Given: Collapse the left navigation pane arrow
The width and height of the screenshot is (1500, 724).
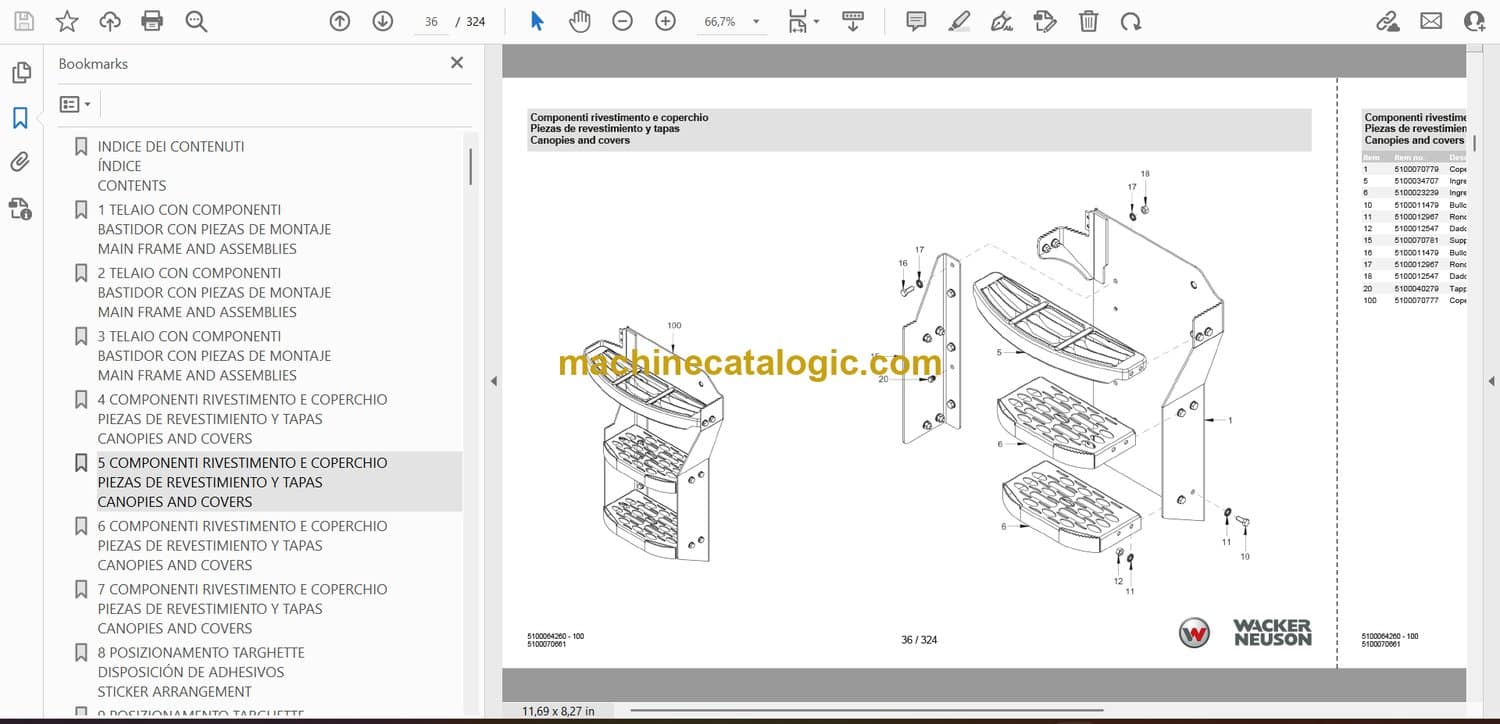Looking at the screenshot, I should [x=492, y=381].
